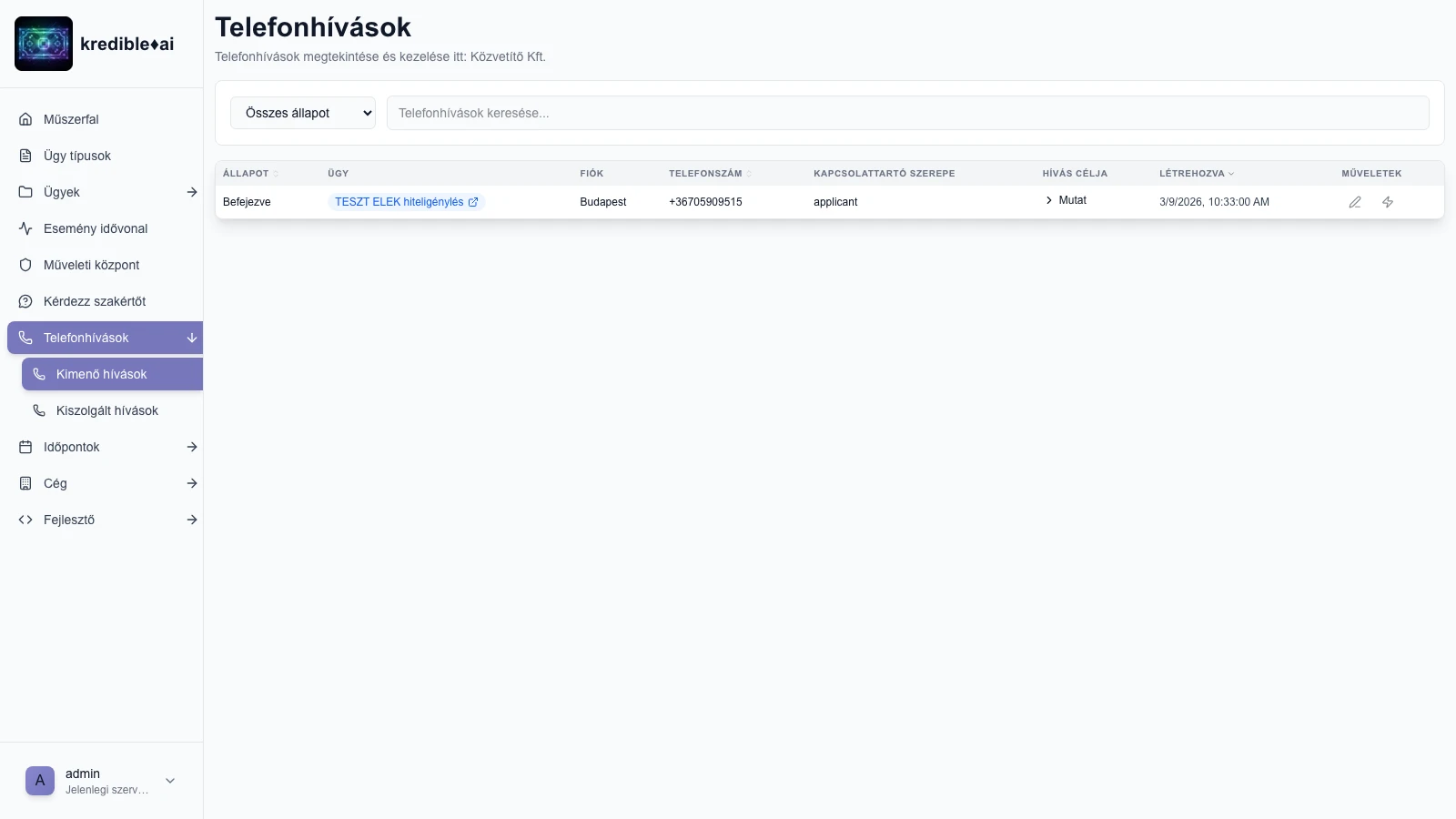Select Műveleti központ menu item
Image resolution: width=1456 pixels, height=819 pixels.
91,265
